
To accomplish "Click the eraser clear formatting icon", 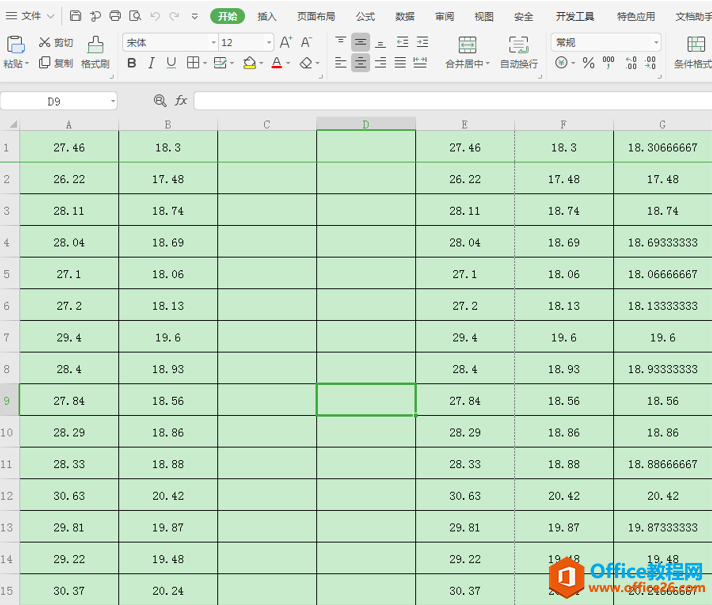I will (306, 63).
